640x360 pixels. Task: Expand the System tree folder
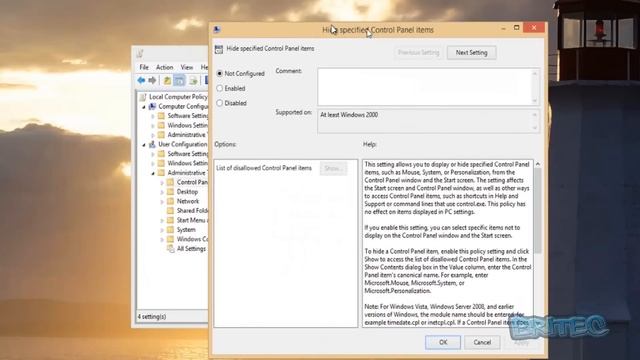click(x=162, y=230)
